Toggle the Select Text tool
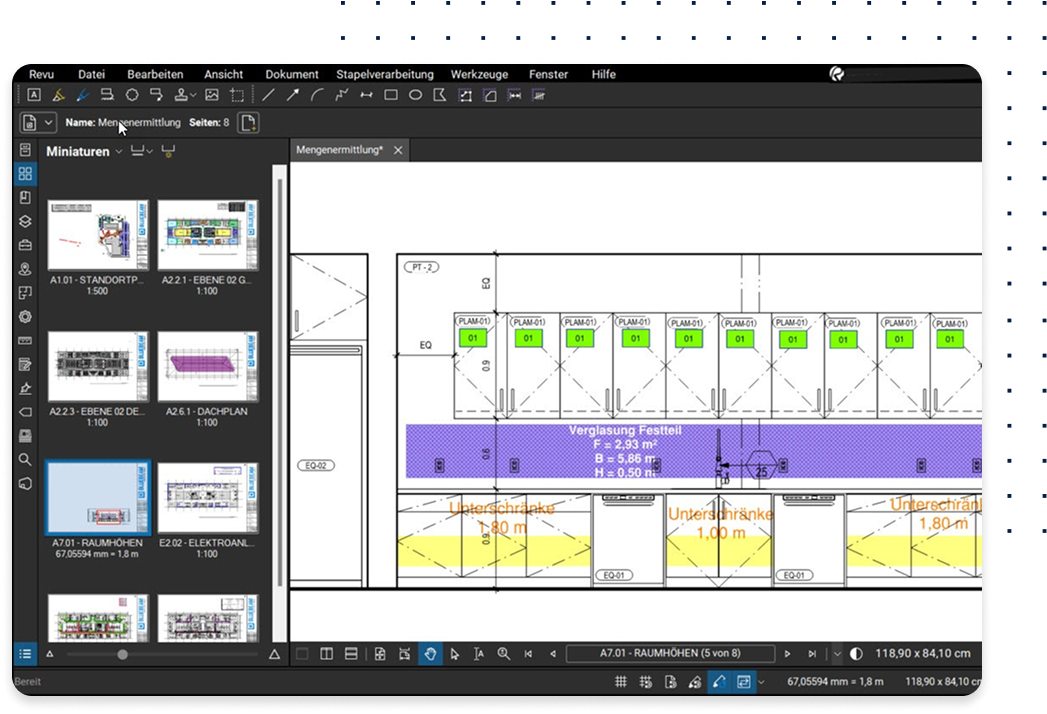This screenshot has height=714, width=1047. 479,654
